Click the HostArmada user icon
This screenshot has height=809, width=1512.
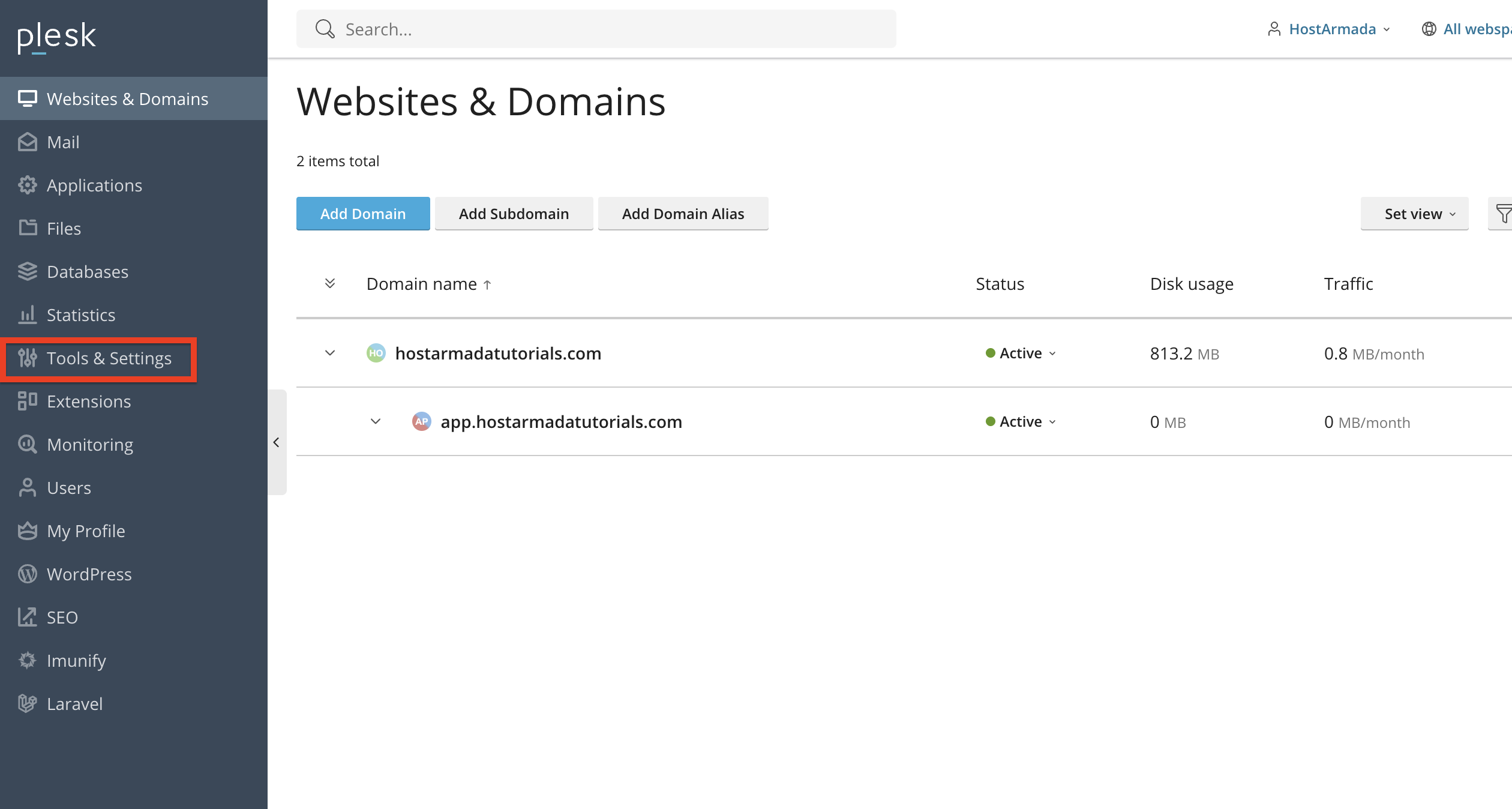point(1274,29)
